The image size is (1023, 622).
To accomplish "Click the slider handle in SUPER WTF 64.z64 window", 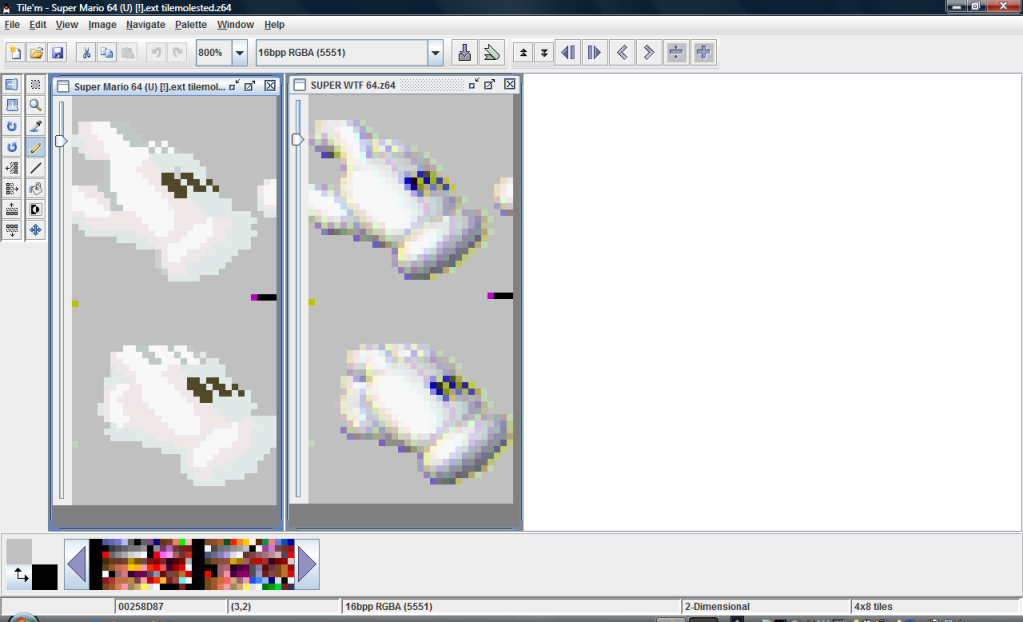I will (297, 141).
